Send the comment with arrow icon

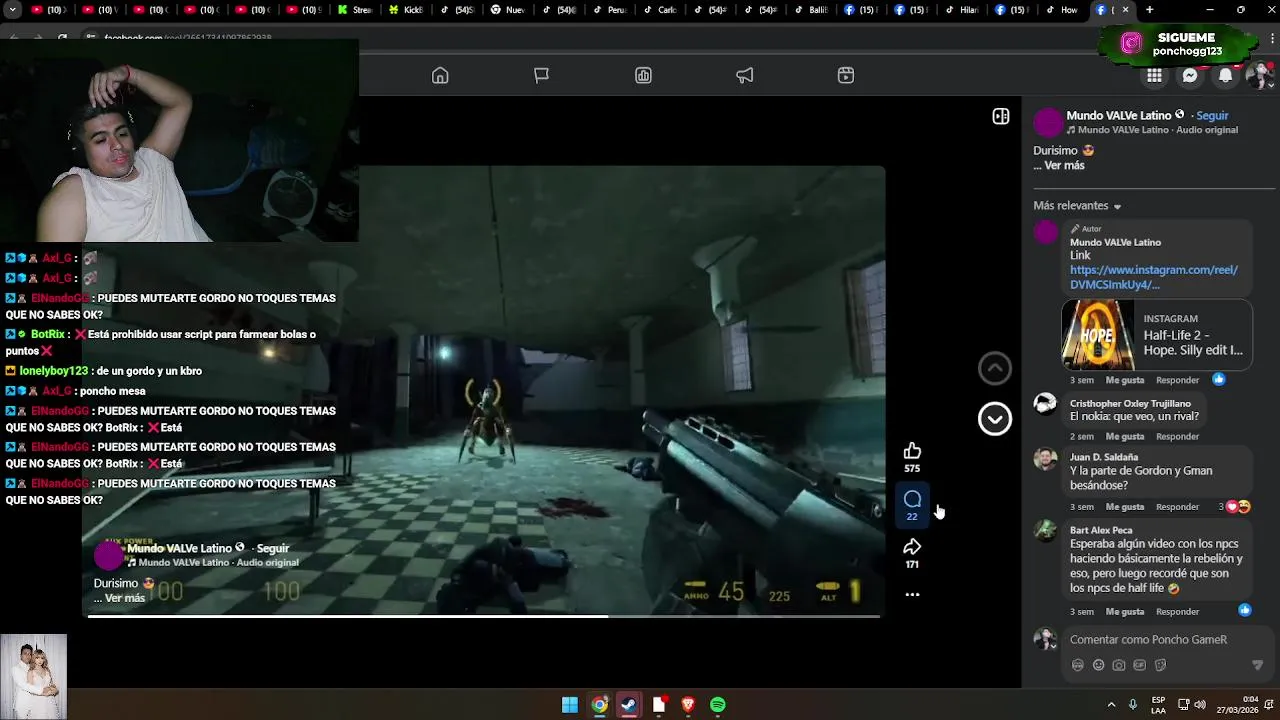[1257, 665]
